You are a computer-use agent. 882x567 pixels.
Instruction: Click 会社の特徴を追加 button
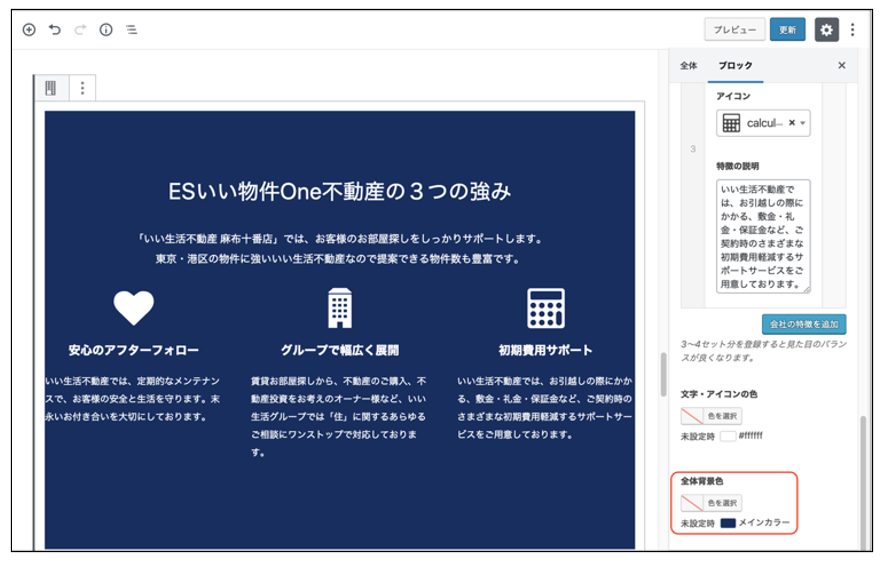pos(803,324)
